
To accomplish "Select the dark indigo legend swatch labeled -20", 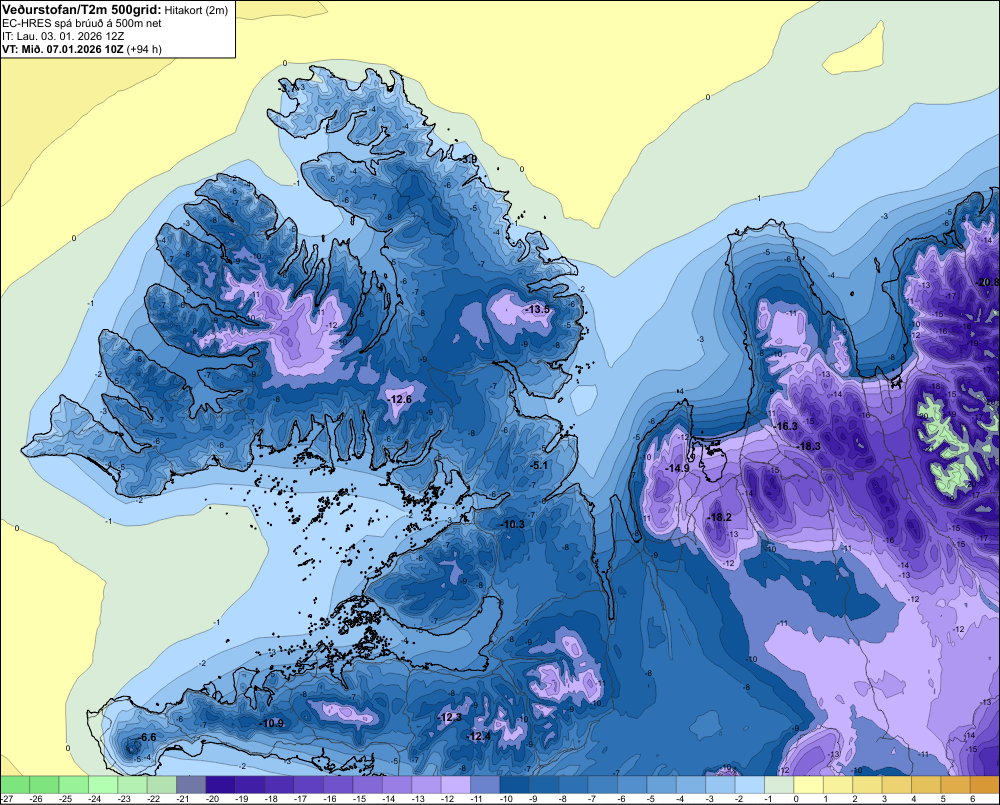I will pos(220,785).
